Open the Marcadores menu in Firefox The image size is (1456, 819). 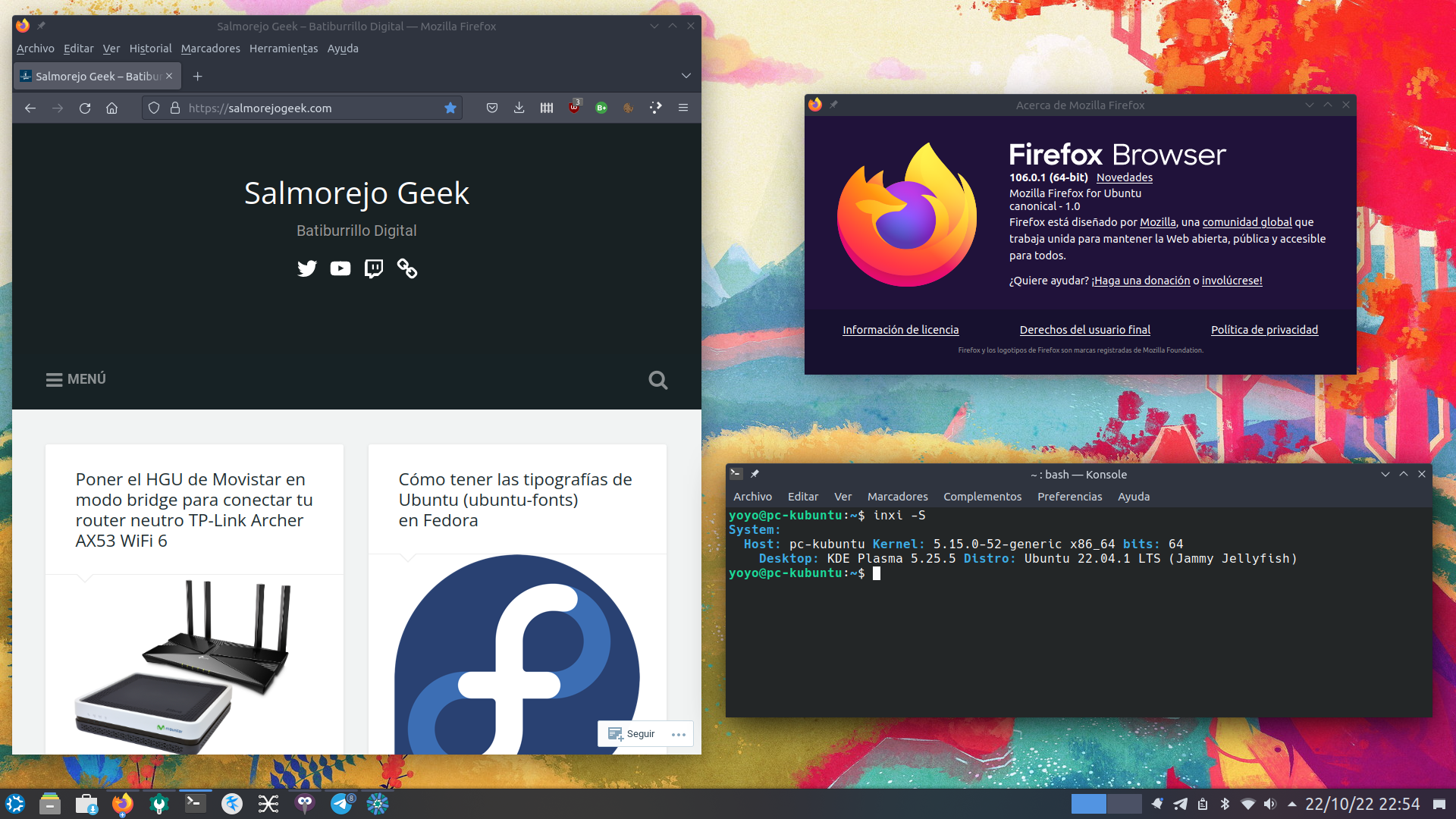coord(210,49)
